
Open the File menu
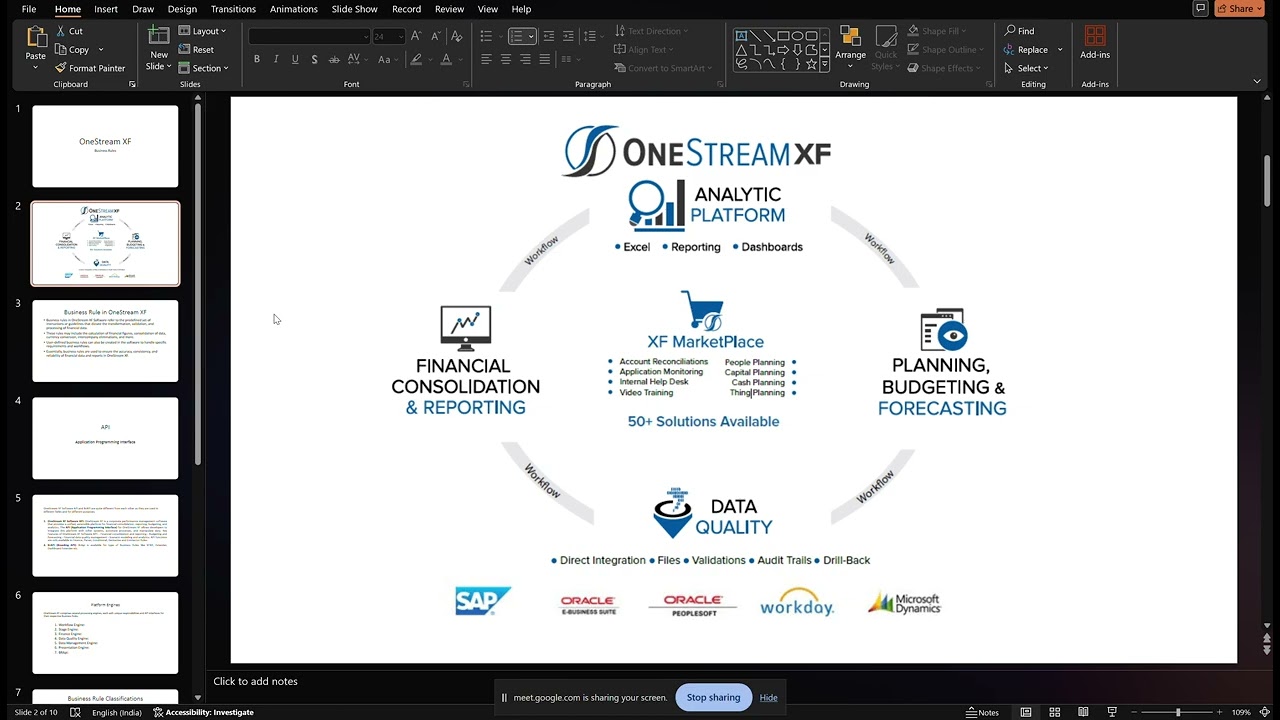coord(29,9)
